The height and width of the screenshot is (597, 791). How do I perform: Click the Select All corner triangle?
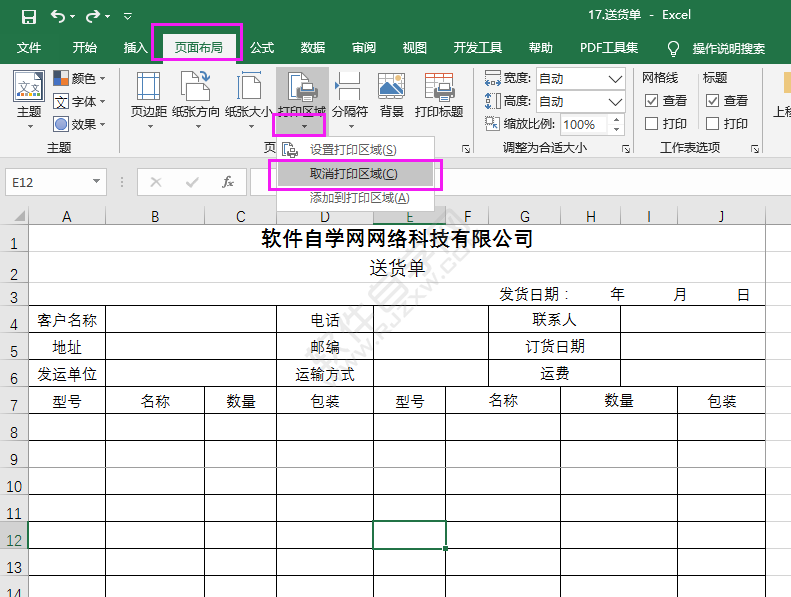(x=18, y=216)
